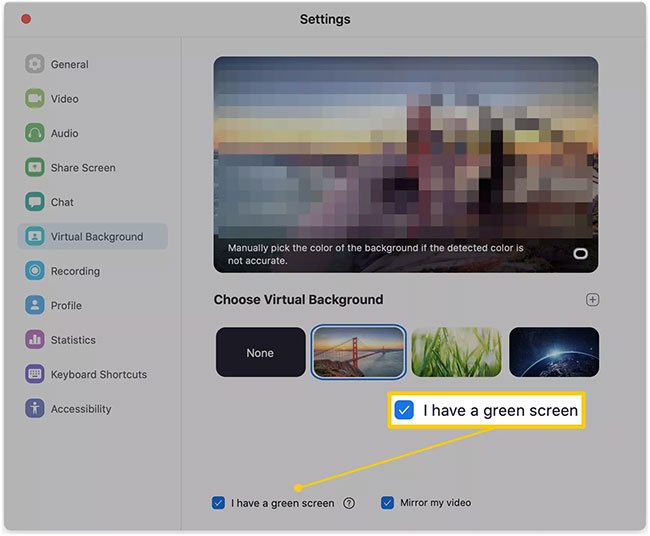The image size is (650, 536).
Task: Click the Share Screen icon
Action: (35, 168)
